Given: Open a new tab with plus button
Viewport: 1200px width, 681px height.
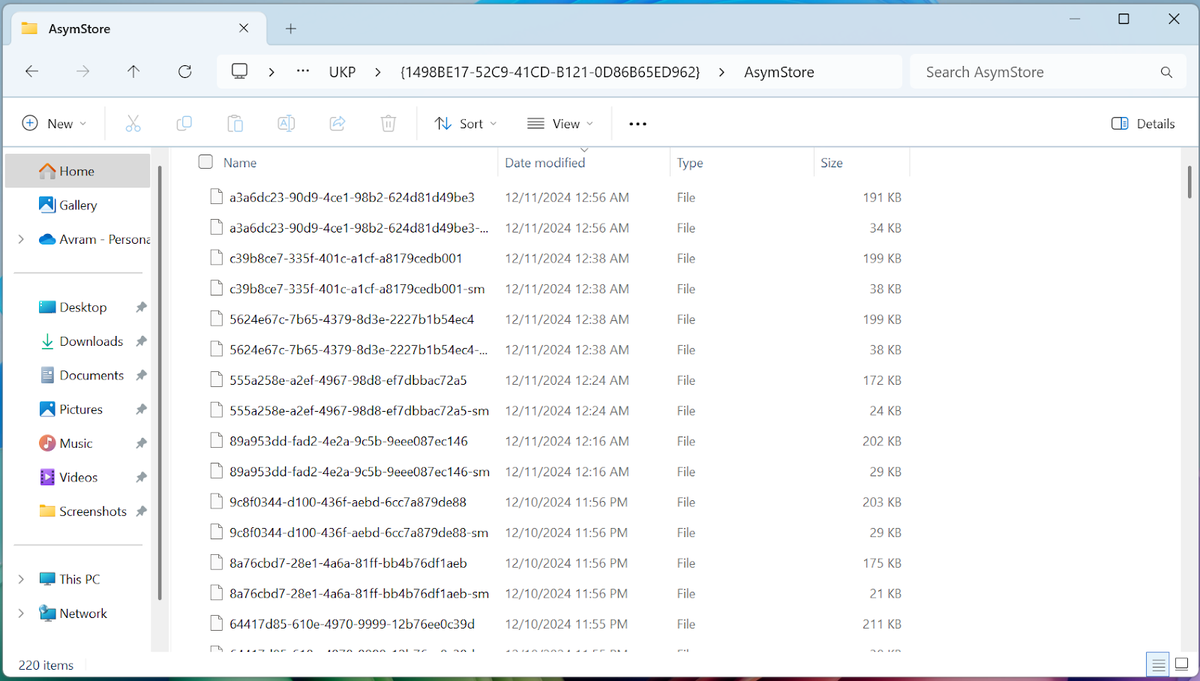Looking at the screenshot, I should tap(291, 29).
